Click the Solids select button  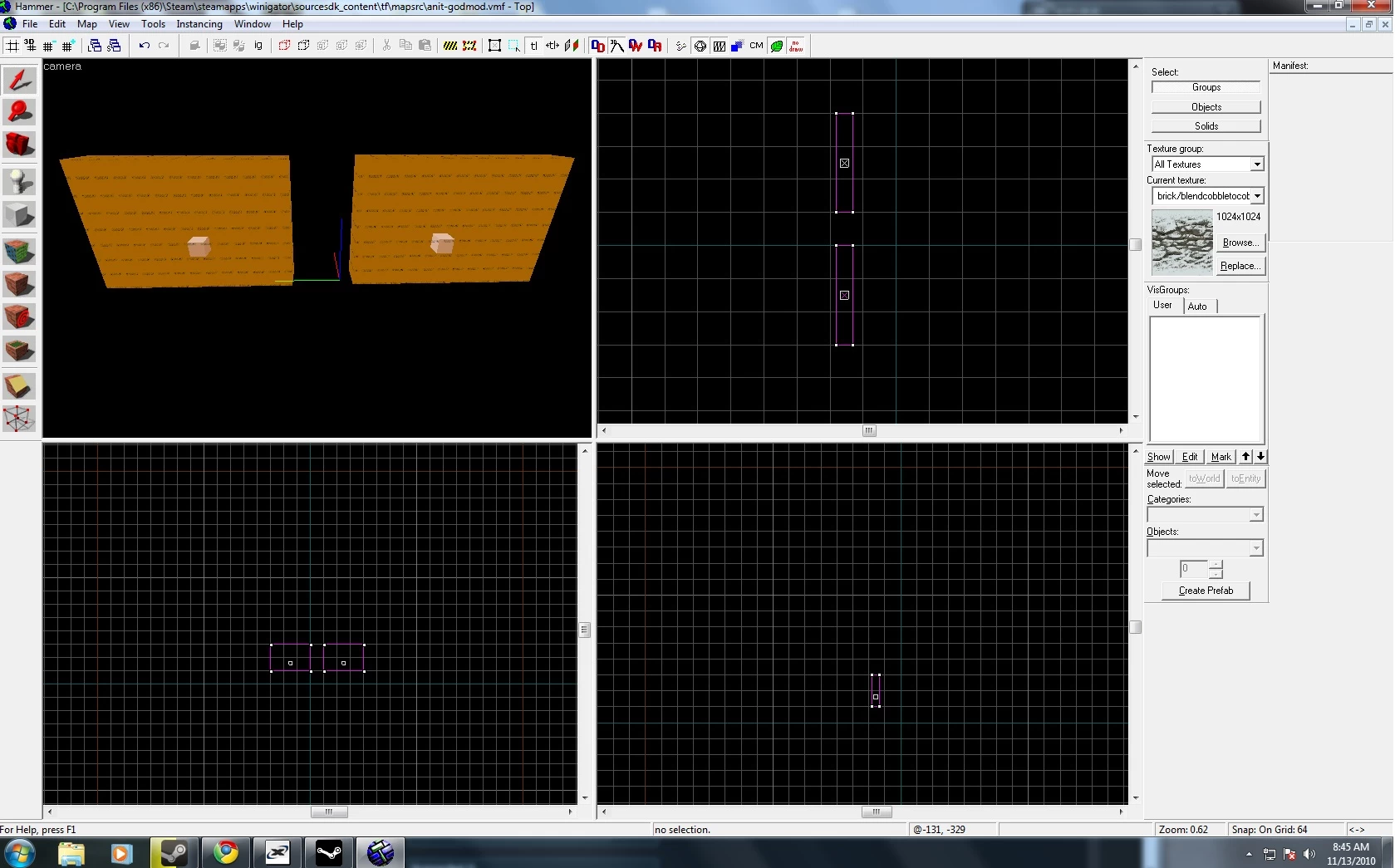[1206, 126]
